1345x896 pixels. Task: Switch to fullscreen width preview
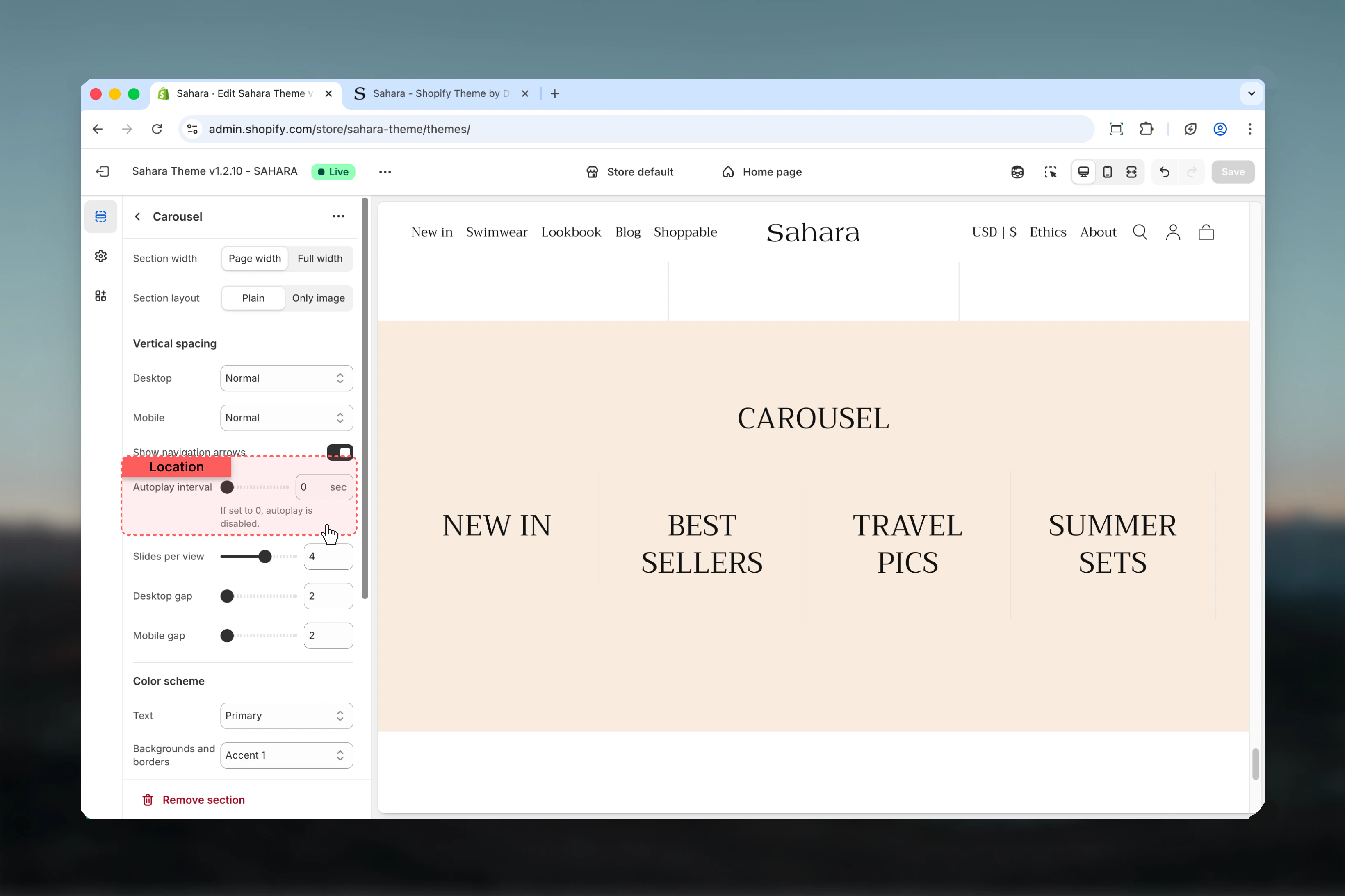1131,172
